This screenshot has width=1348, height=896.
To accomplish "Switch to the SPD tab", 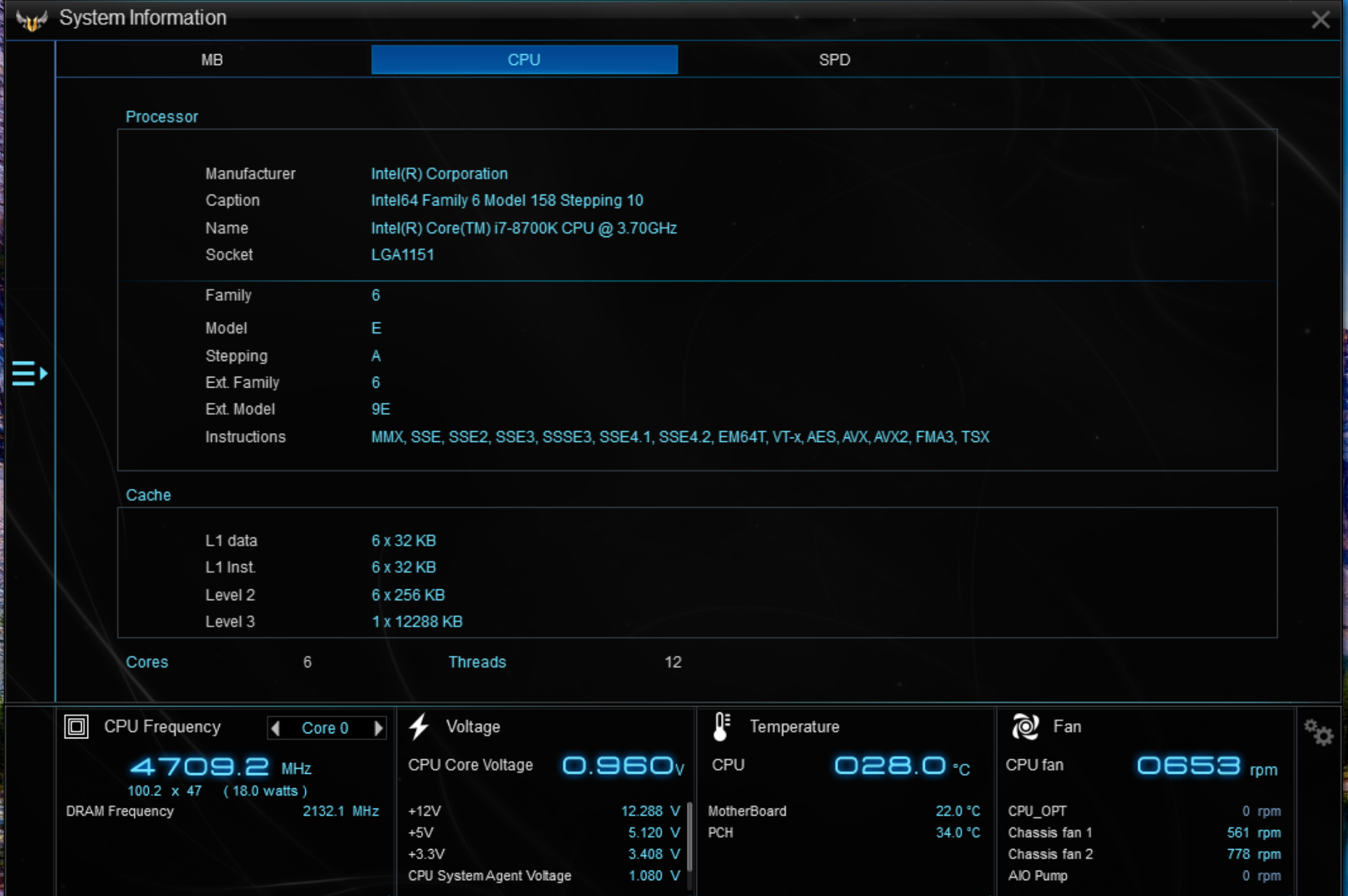I will click(834, 60).
